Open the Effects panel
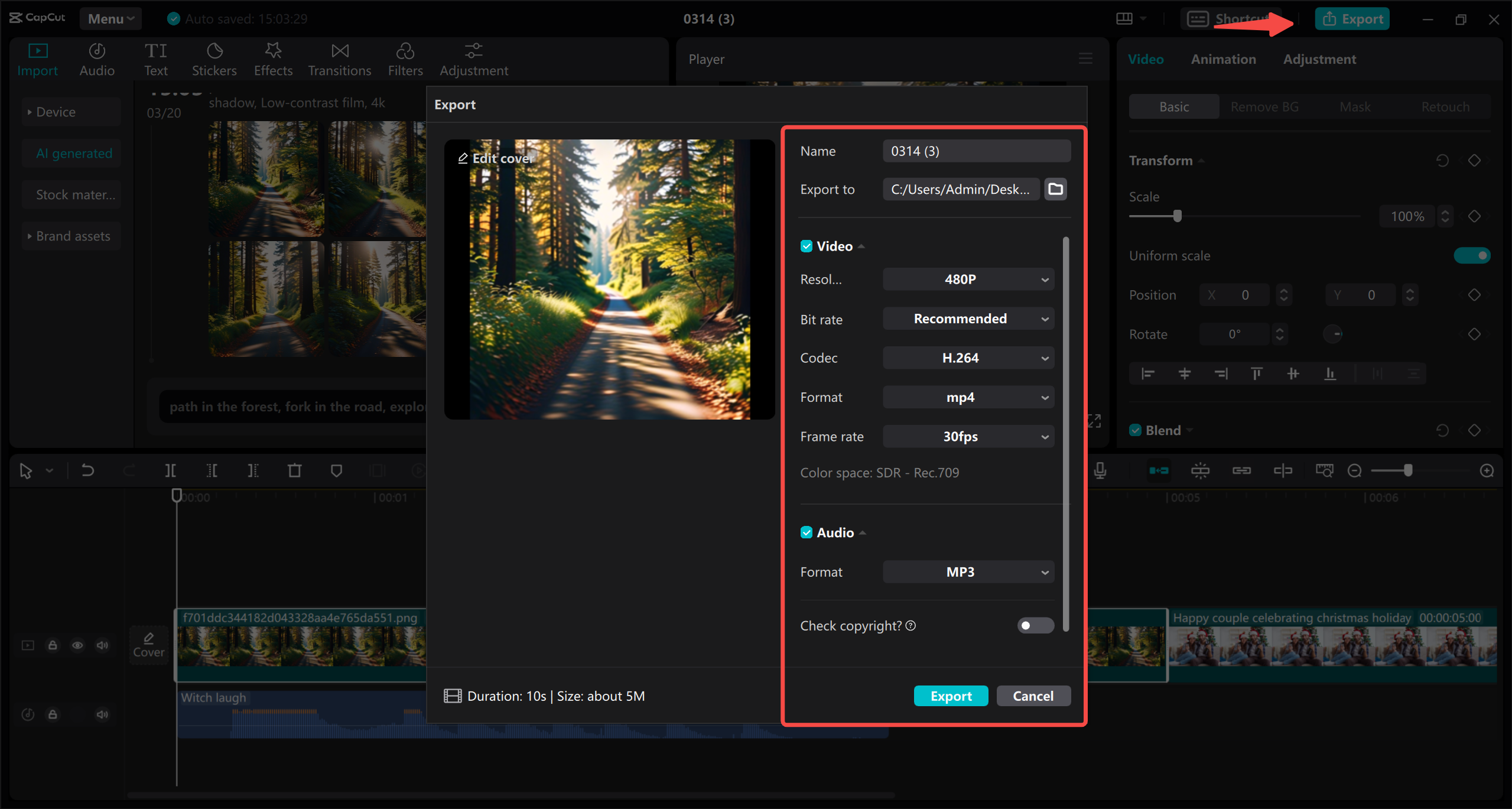Screen dimensions: 1512x809 [272, 59]
